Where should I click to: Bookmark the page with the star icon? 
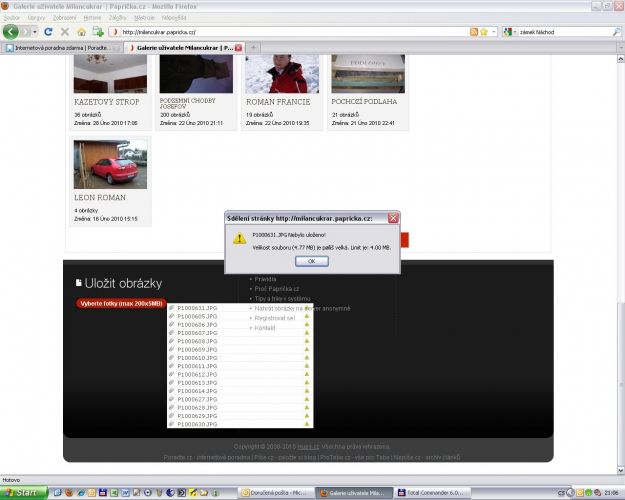pyautogui.click(x=484, y=32)
